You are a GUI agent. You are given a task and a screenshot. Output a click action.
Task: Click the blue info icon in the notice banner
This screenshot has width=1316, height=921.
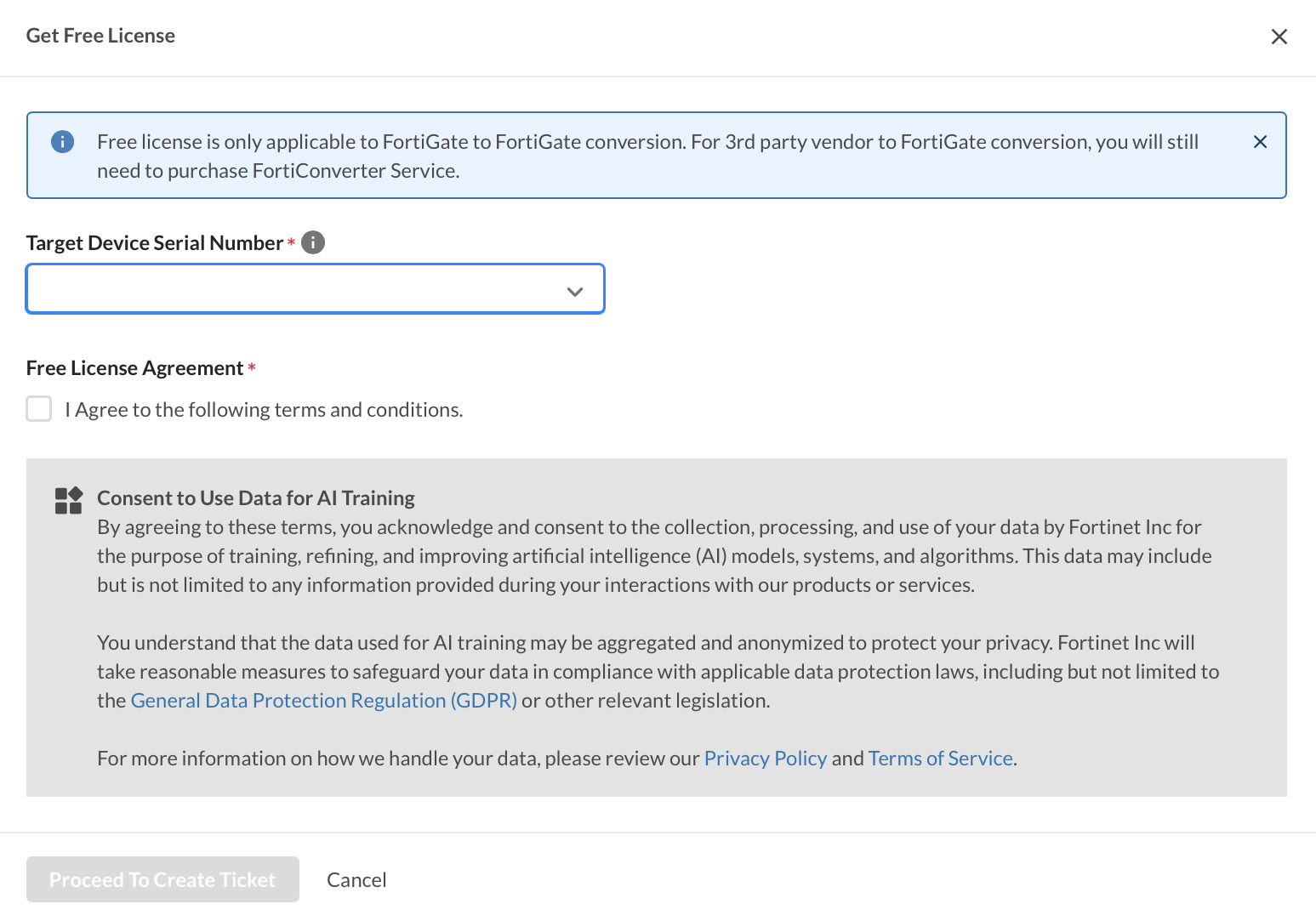62,141
